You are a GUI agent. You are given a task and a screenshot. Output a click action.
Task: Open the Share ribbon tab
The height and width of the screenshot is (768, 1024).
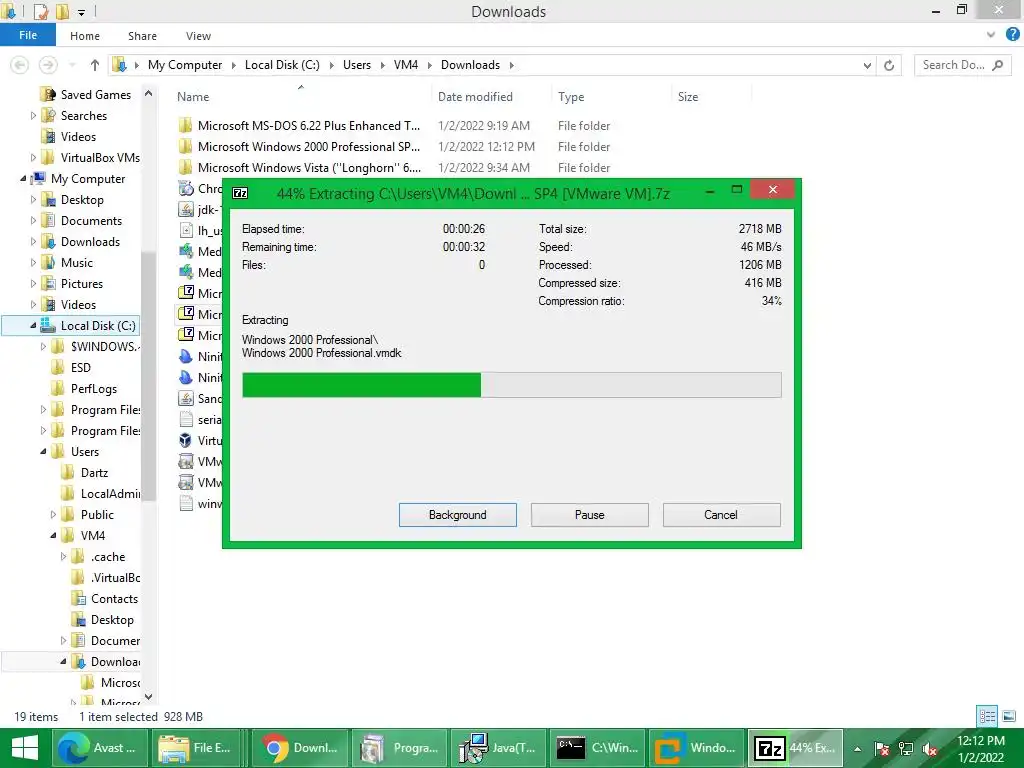click(142, 36)
